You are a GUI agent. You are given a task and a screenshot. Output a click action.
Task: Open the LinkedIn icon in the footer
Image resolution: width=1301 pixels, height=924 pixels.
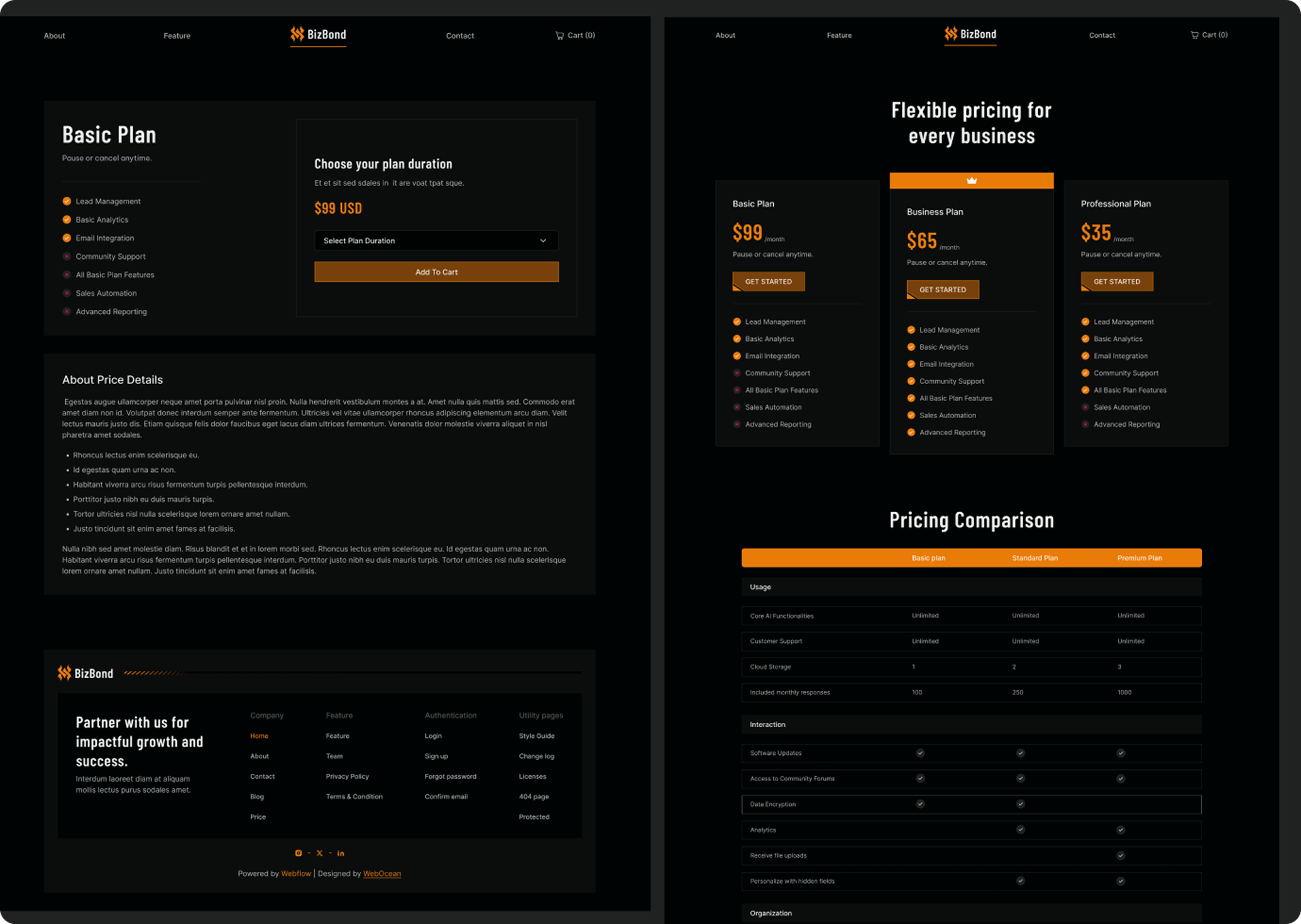point(341,853)
